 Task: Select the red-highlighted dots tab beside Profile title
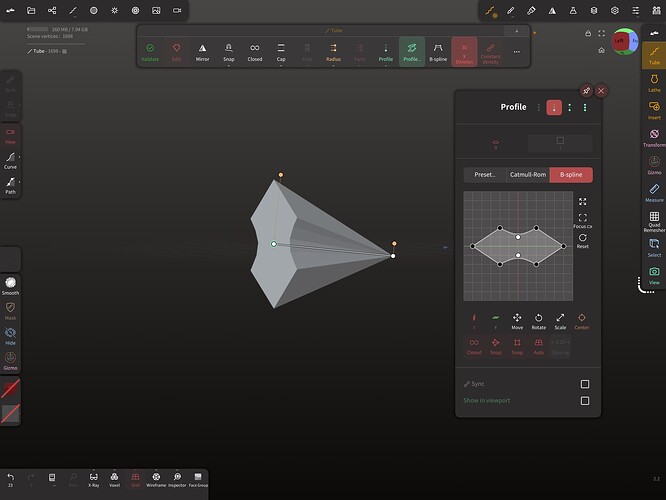(554, 108)
